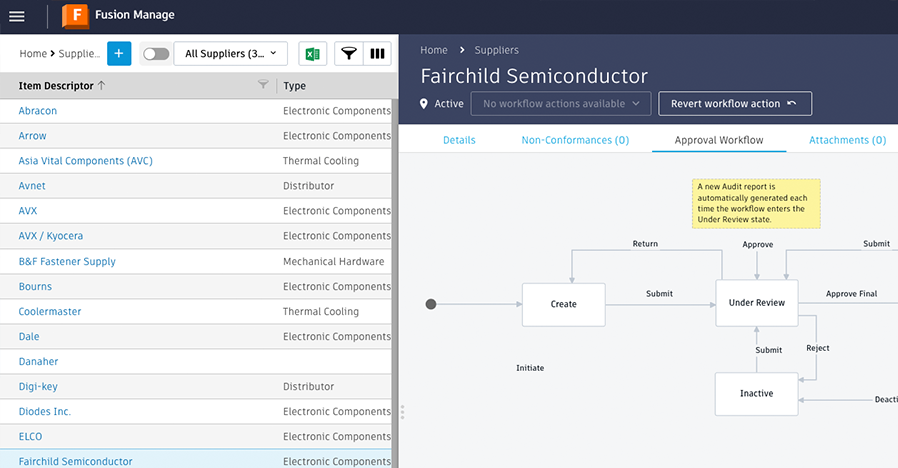Viewport: 898px width, 468px height.
Task: Click the blue add supplier plus button
Action: point(119,54)
